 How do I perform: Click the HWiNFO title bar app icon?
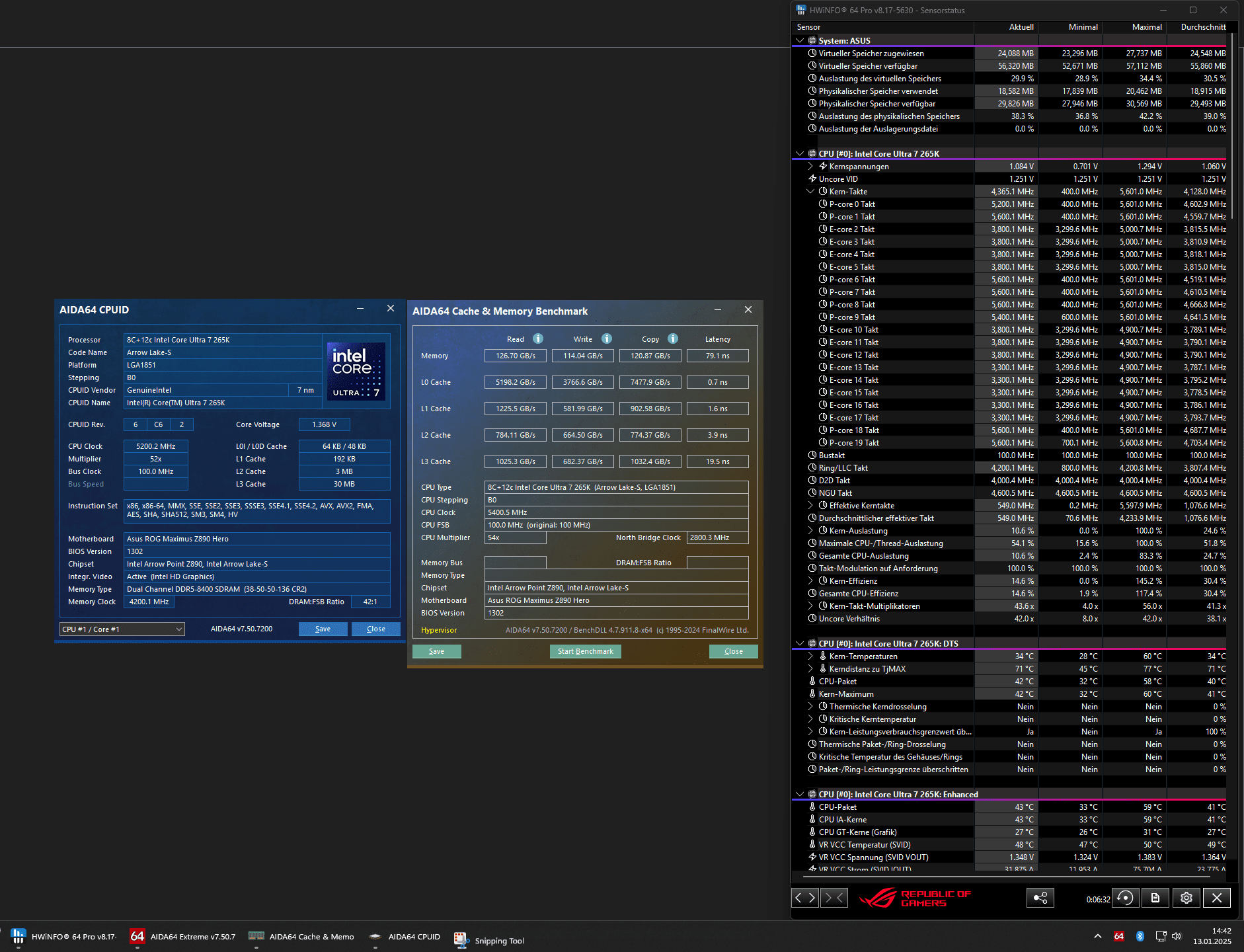tap(801, 10)
